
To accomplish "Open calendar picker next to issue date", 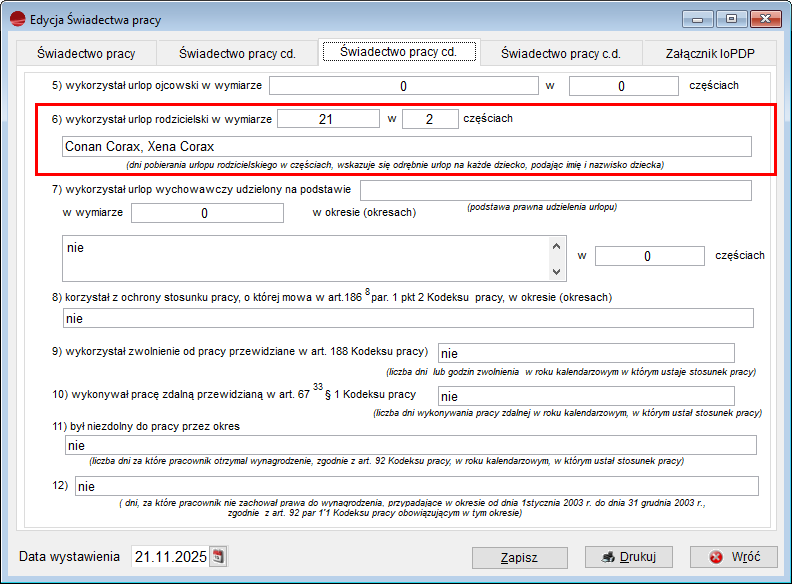I will 219,557.
